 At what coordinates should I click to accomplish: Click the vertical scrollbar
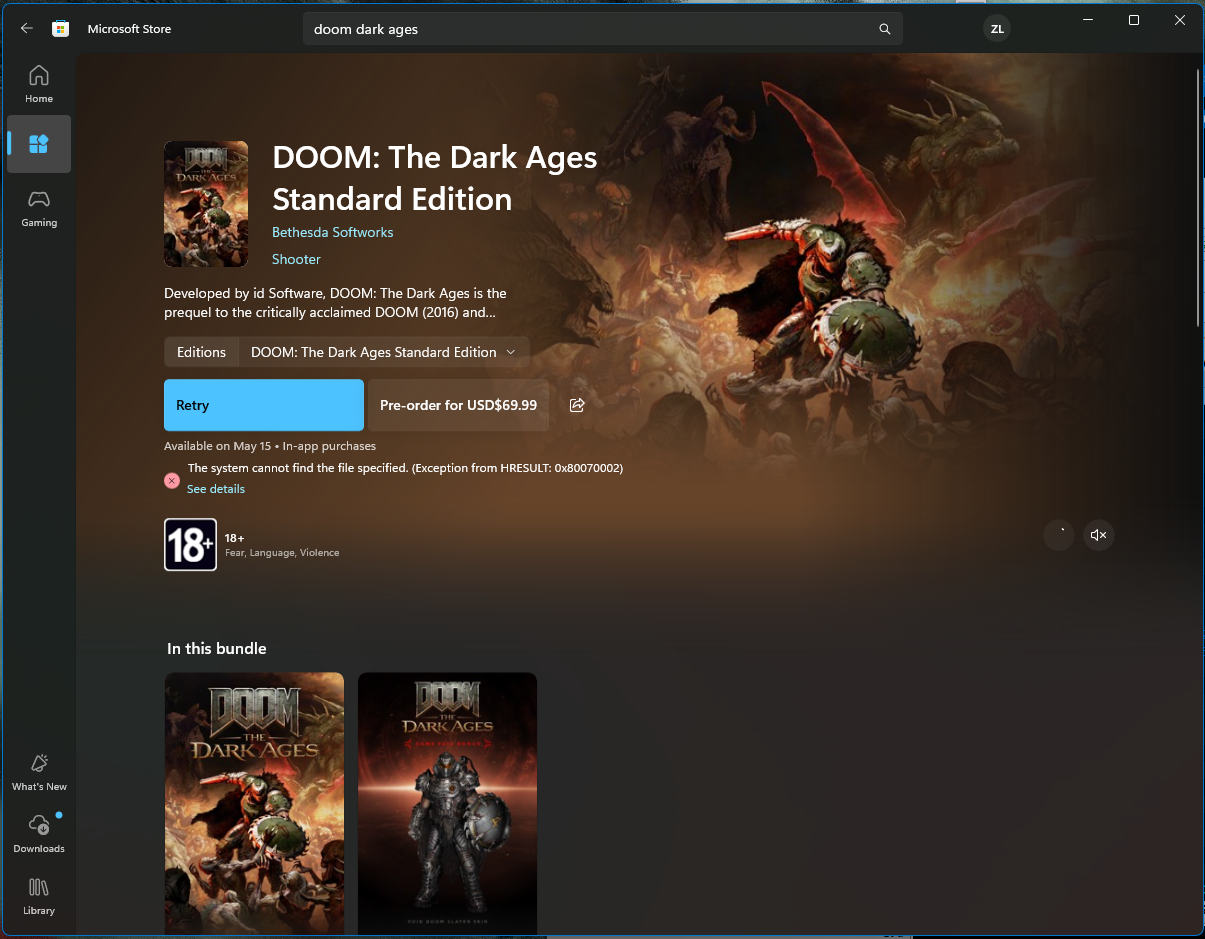click(1198, 198)
